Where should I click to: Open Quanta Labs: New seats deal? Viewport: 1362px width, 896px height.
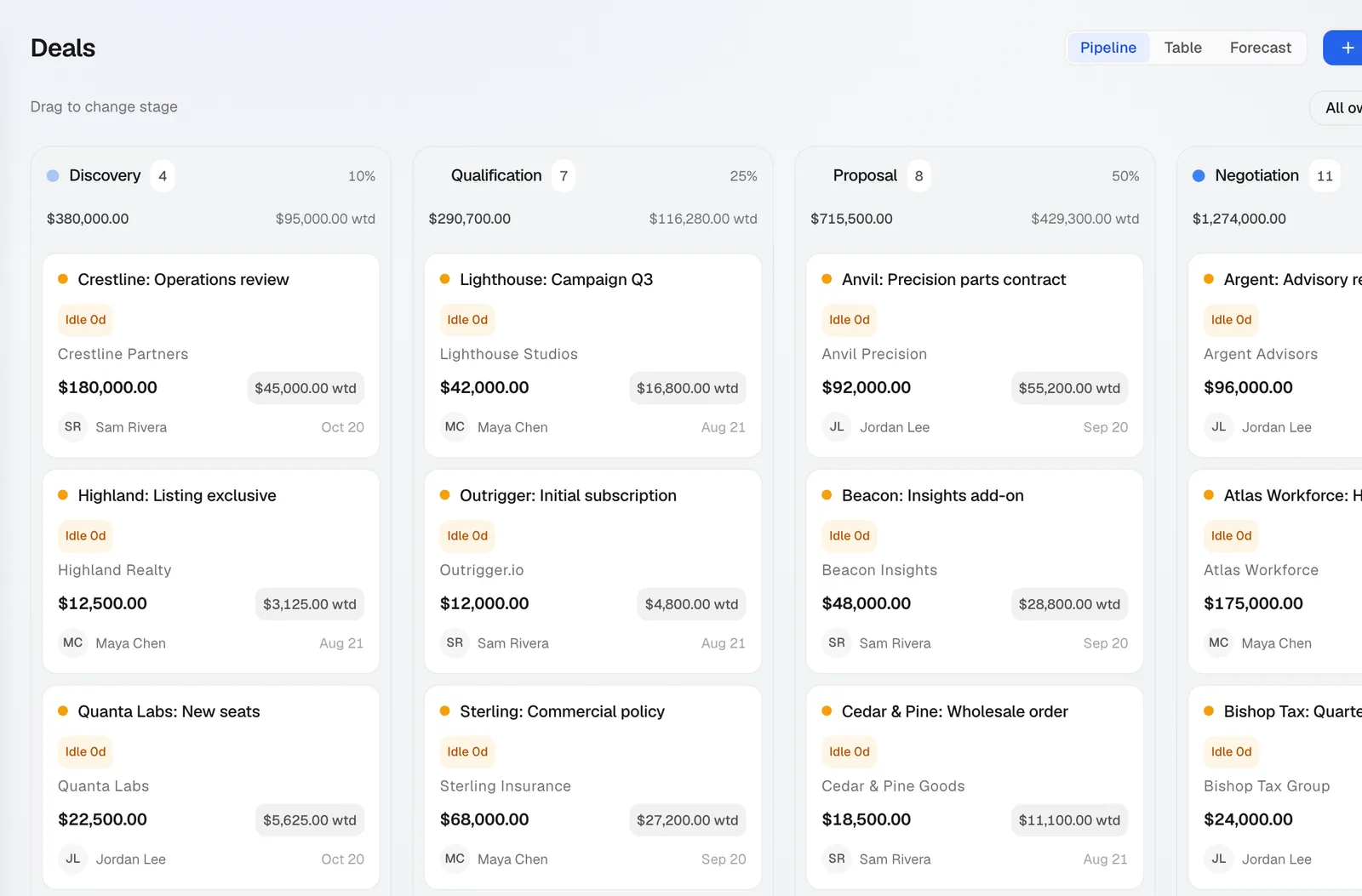tap(169, 712)
